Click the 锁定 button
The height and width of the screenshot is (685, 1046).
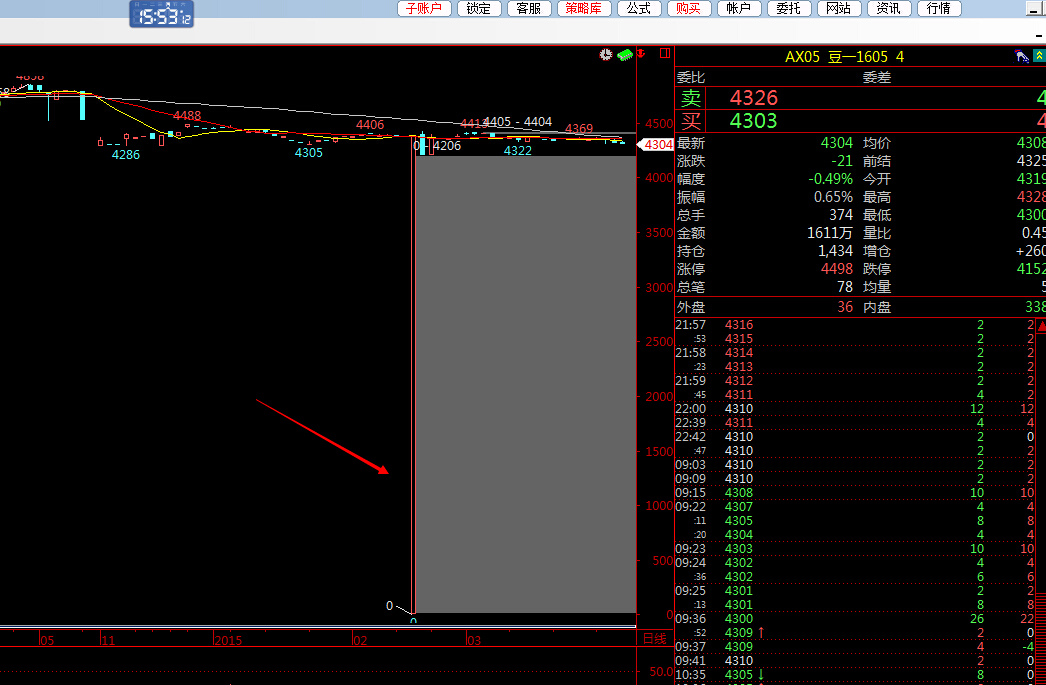479,8
